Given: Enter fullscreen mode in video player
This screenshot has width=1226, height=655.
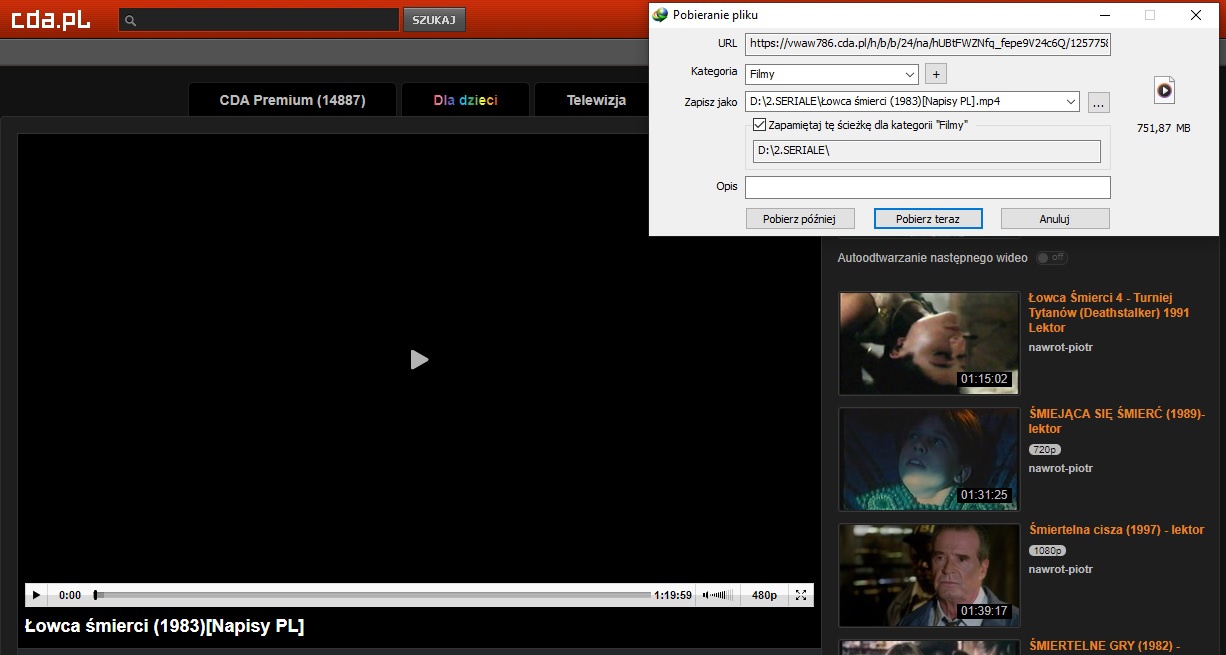Looking at the screenshot, I should pyautogui.click(x=801, y=595).
